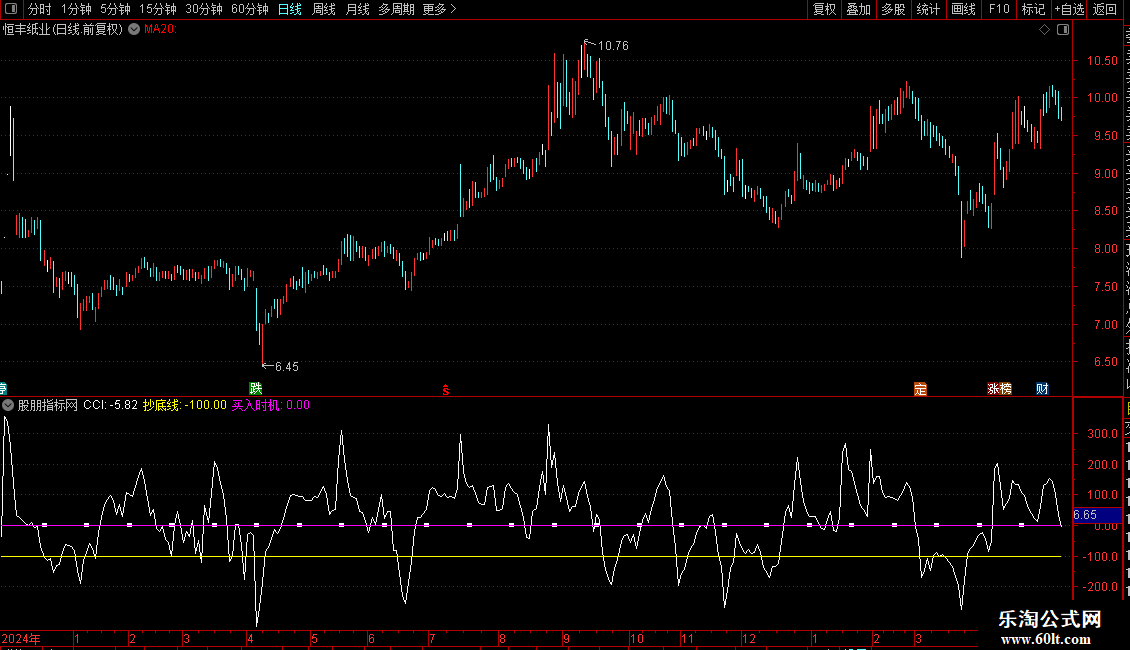Screen dimensions: 1130x650
Task: Expand the 更多 periods menu
Action: tap(439, 9)
